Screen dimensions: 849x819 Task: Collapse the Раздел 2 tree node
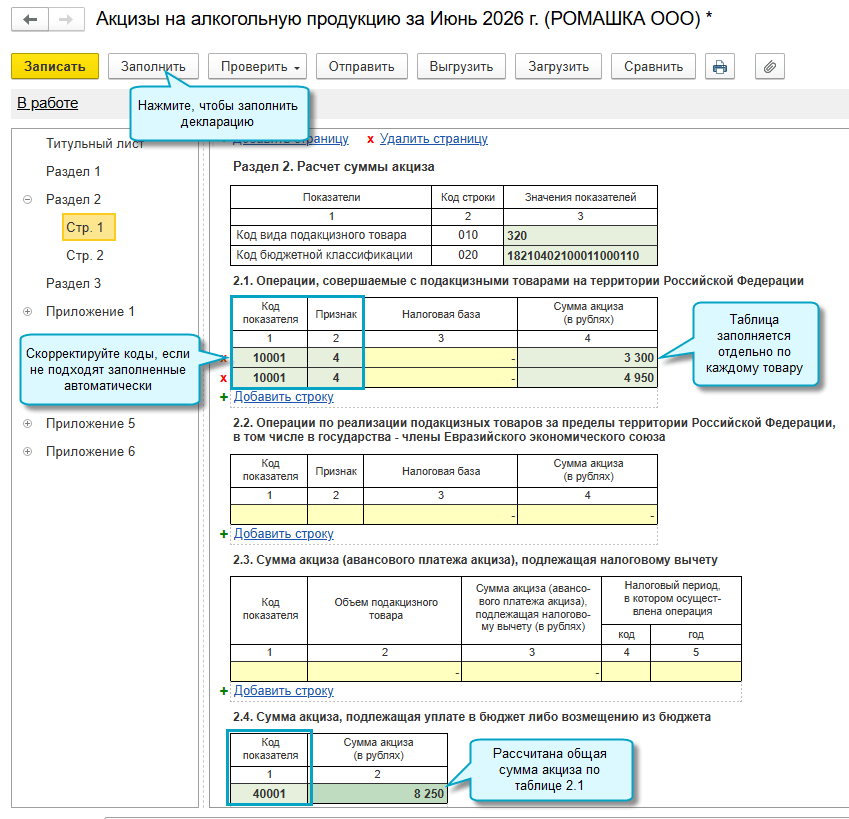point(28,200)
